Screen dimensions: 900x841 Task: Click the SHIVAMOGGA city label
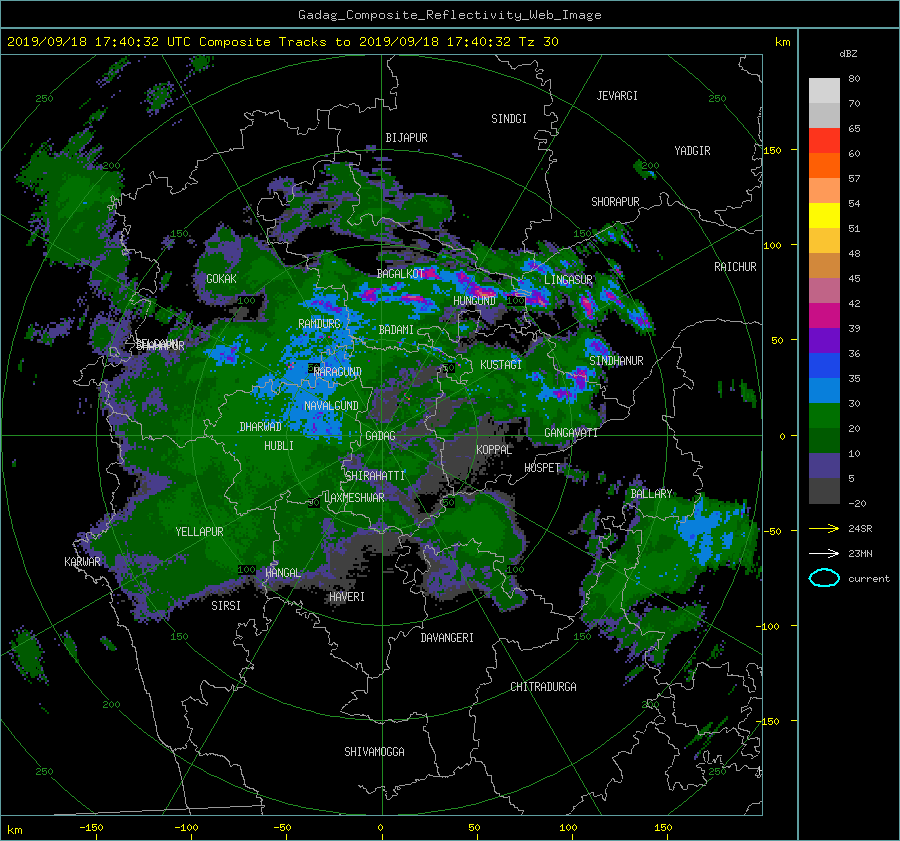(374, 752)
